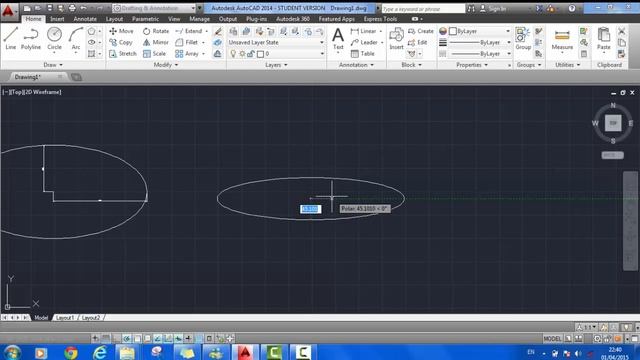Image resolution: width=640 pixels, height=360 pixels.
Task: Switch to the View ribbon tab
Action: tap(174, 19)
